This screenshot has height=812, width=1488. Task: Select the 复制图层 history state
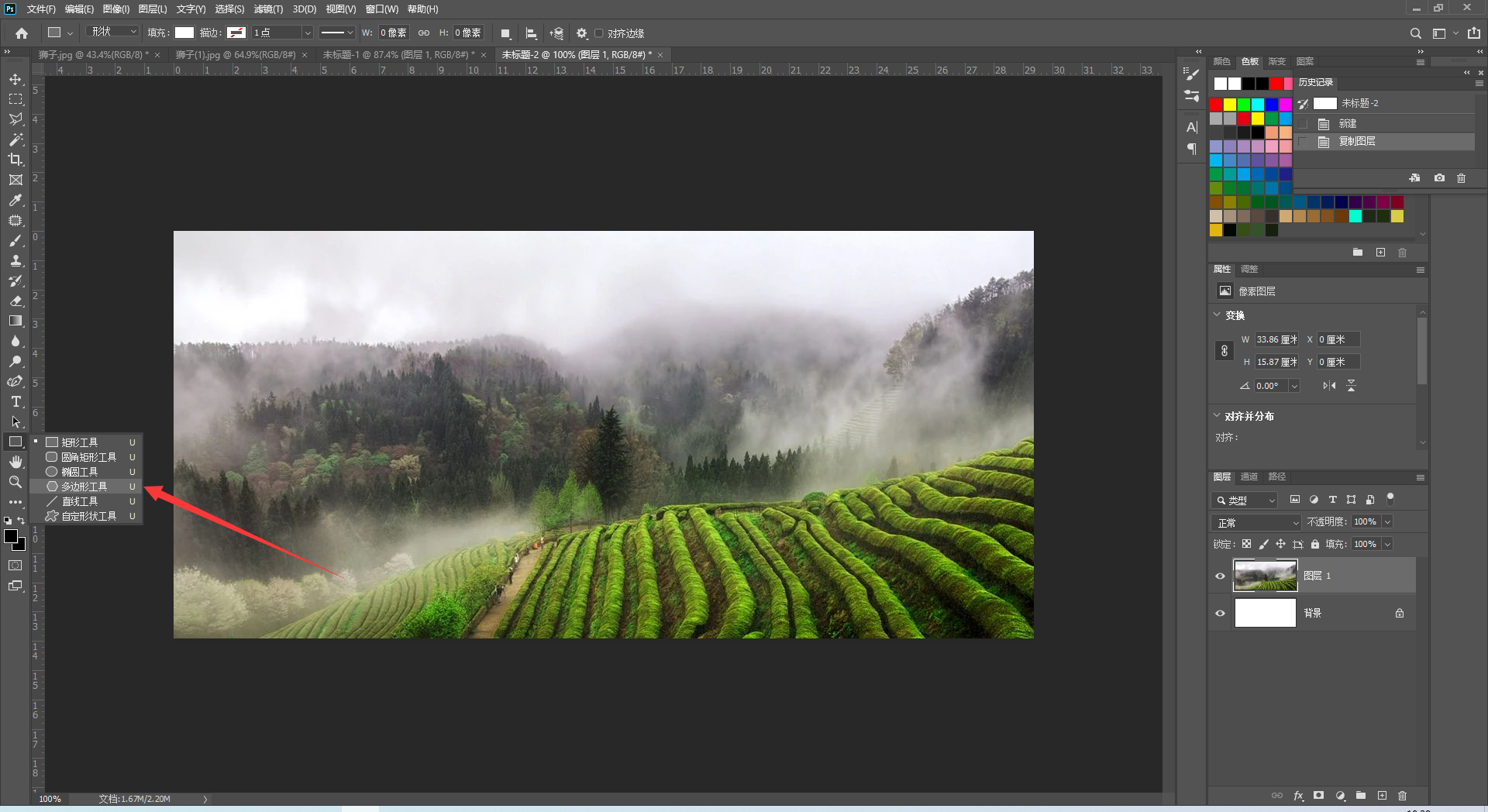(x=1357, y=142)
